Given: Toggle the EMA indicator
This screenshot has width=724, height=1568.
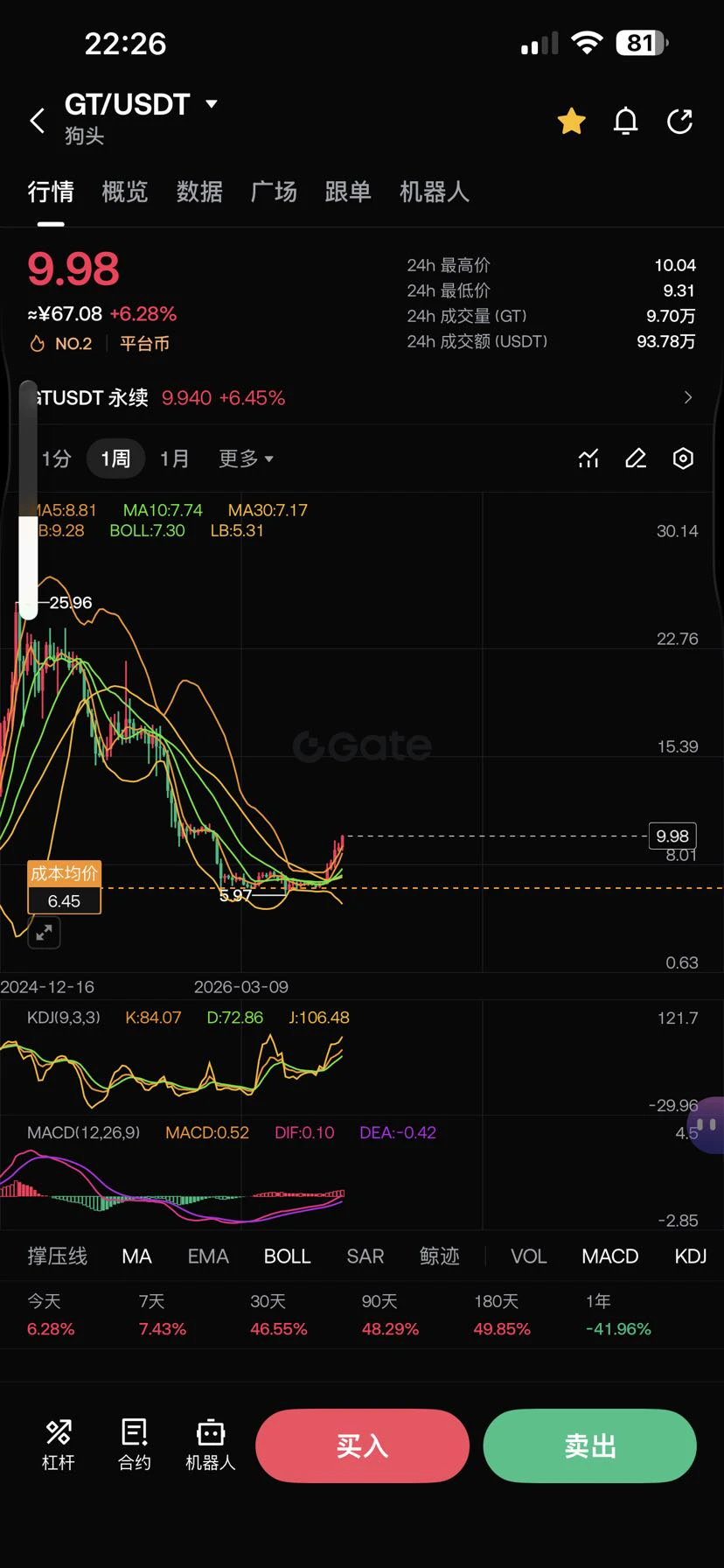Looking at the screenshot, I should coord(208,1256).
